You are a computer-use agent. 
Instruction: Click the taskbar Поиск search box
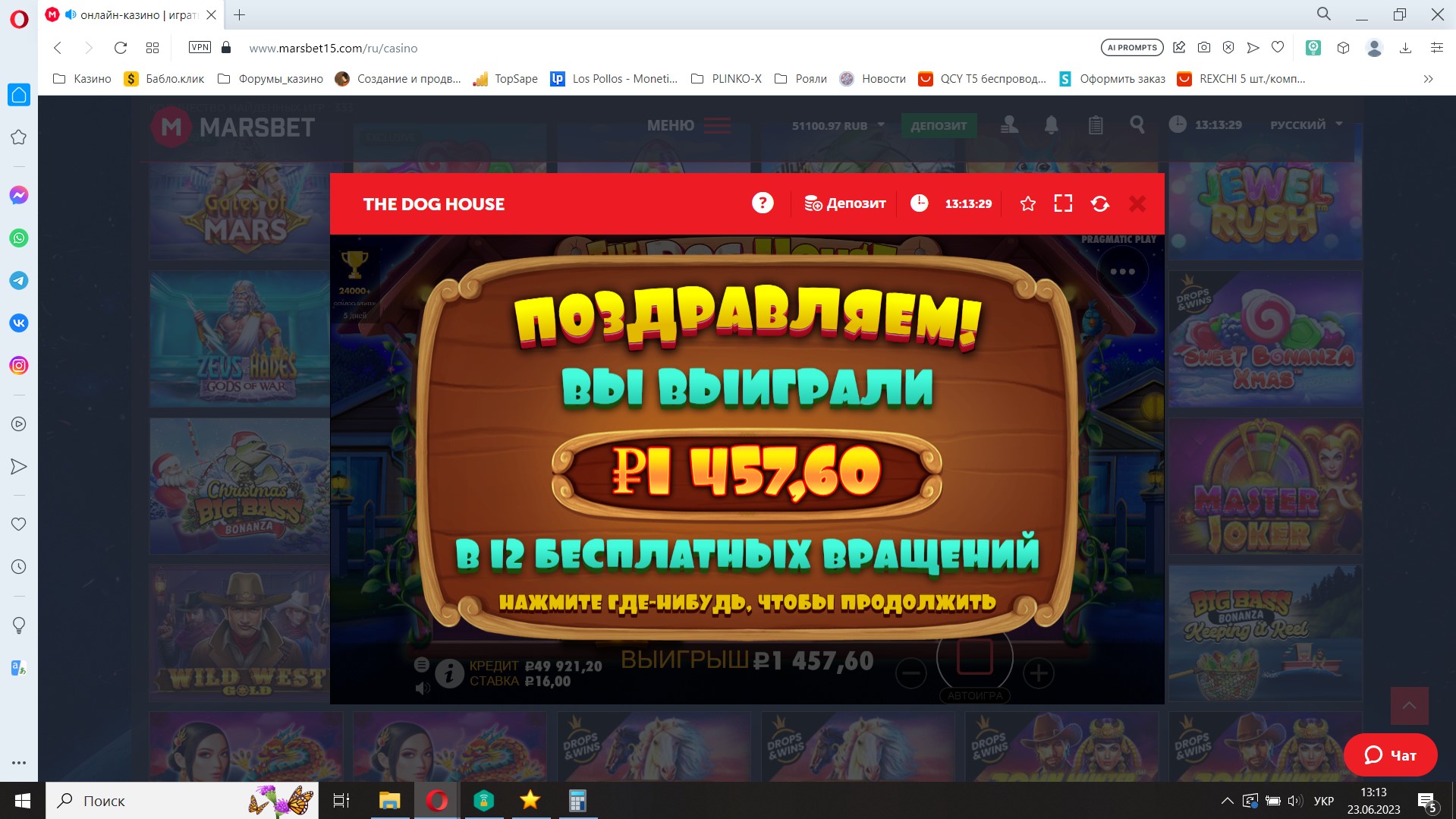coord(182,801)
